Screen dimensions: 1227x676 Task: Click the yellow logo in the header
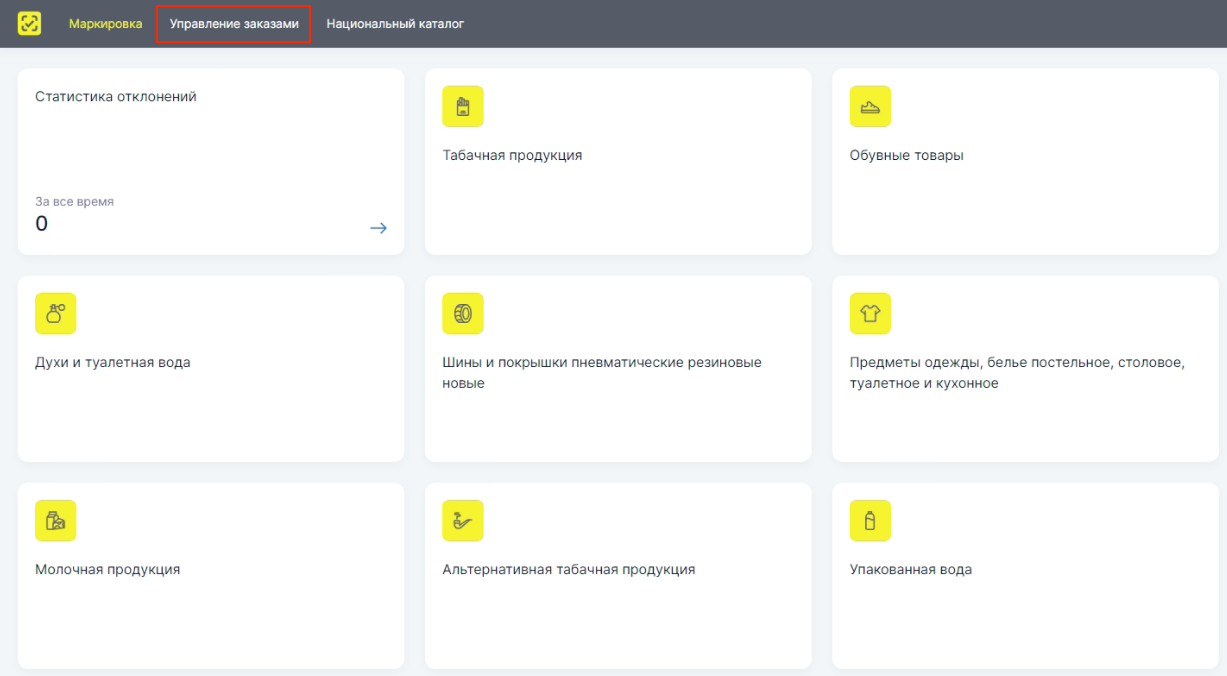(30, 23)
